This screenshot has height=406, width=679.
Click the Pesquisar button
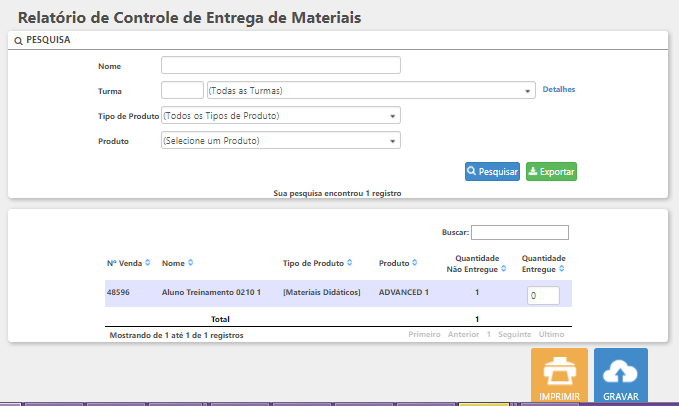(x=492, y=171)
